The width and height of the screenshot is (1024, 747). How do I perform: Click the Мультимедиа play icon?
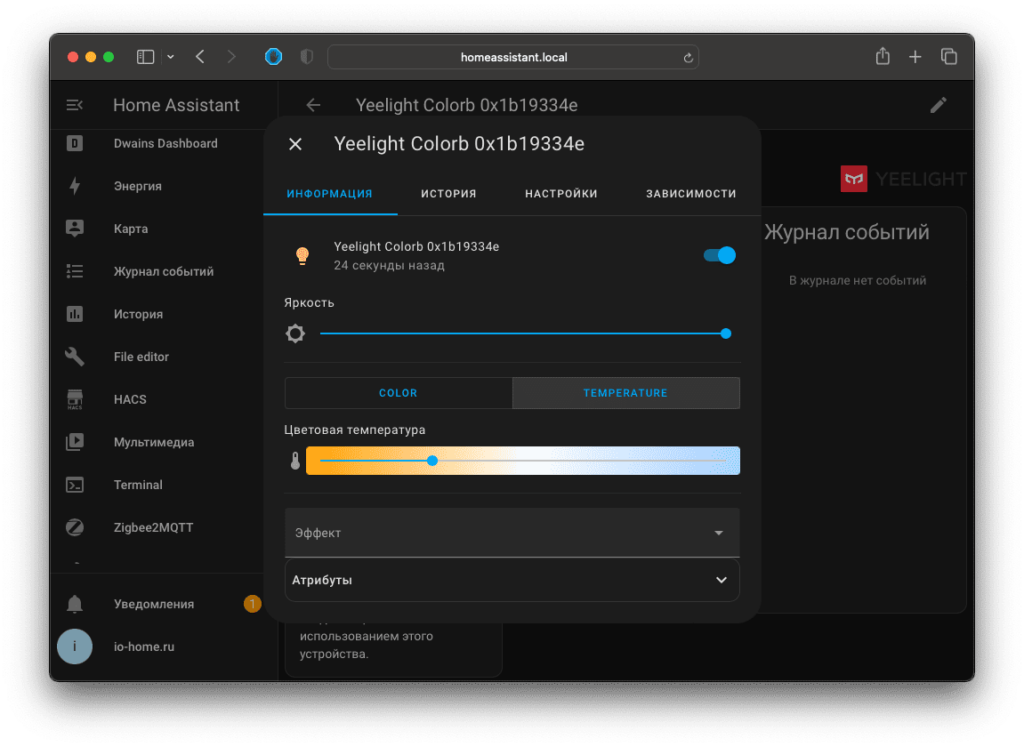click(74, 442)
